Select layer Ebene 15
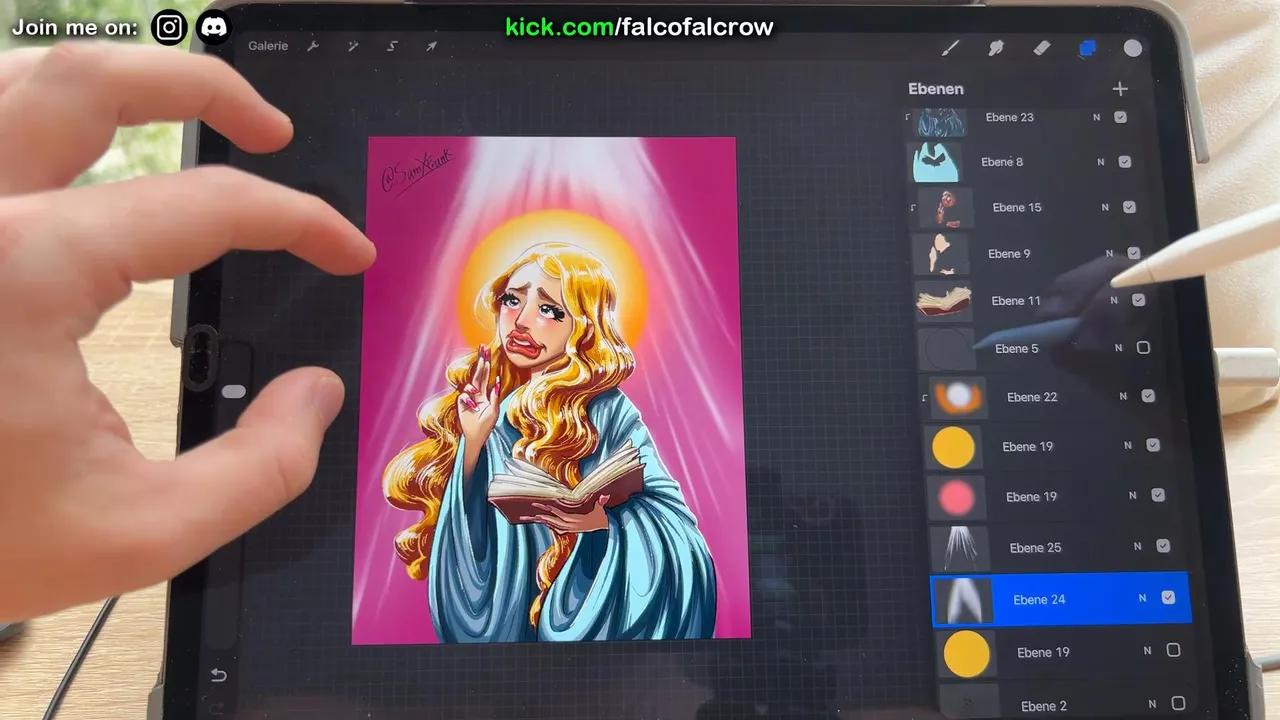 click(x=1027, y=207)
